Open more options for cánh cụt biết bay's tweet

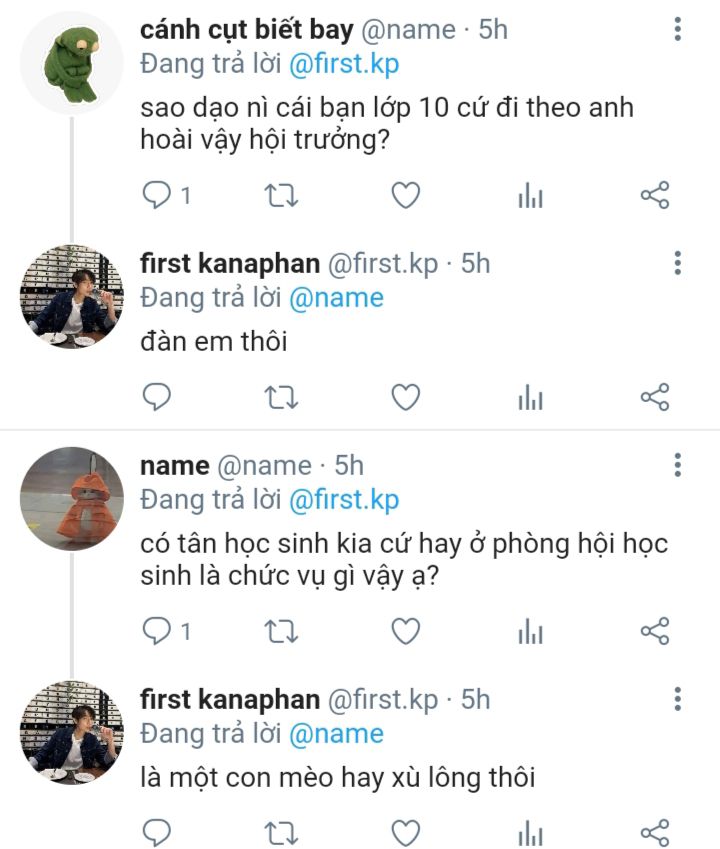click(678, 30)
